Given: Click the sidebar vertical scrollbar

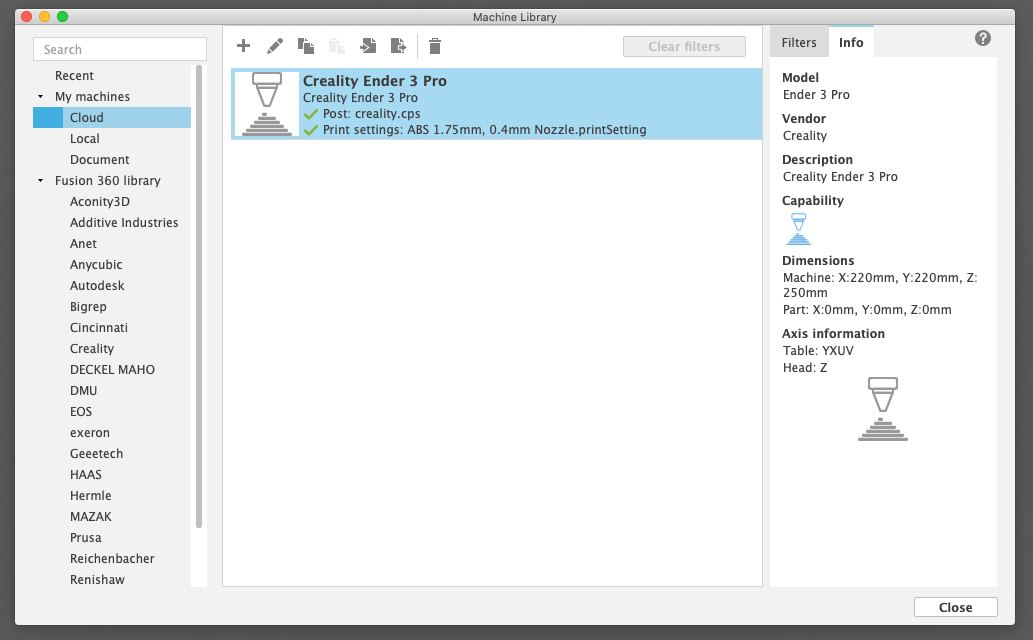Looking at the screenshot, I should [x=199, y=297].
